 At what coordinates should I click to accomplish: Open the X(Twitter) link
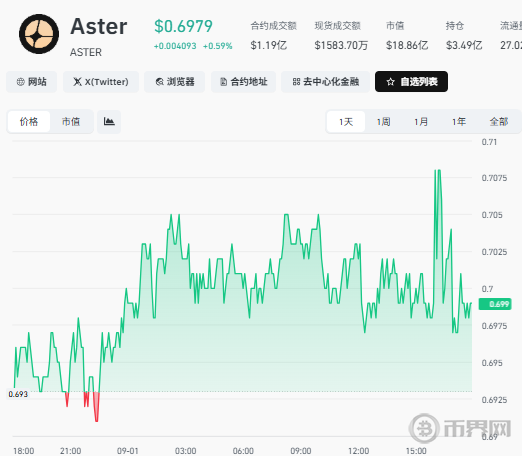click(101, 82)
